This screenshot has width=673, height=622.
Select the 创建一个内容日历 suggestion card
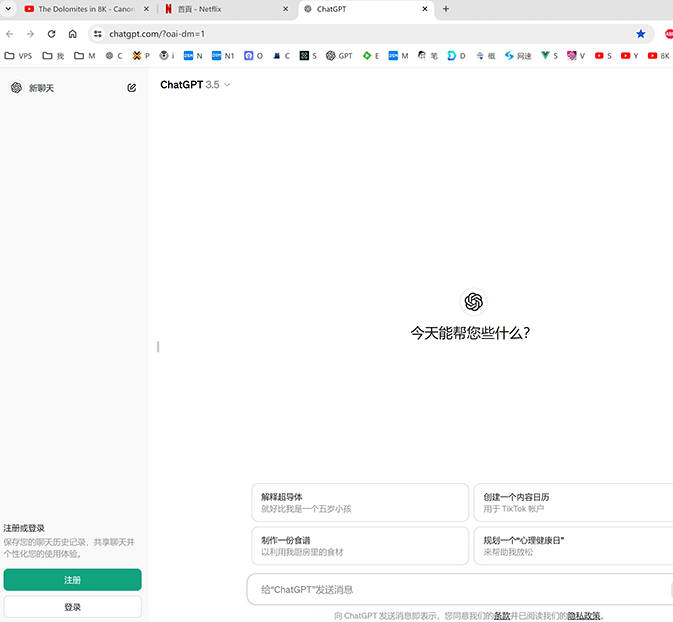pyautogui.click(x=573, y=503)
